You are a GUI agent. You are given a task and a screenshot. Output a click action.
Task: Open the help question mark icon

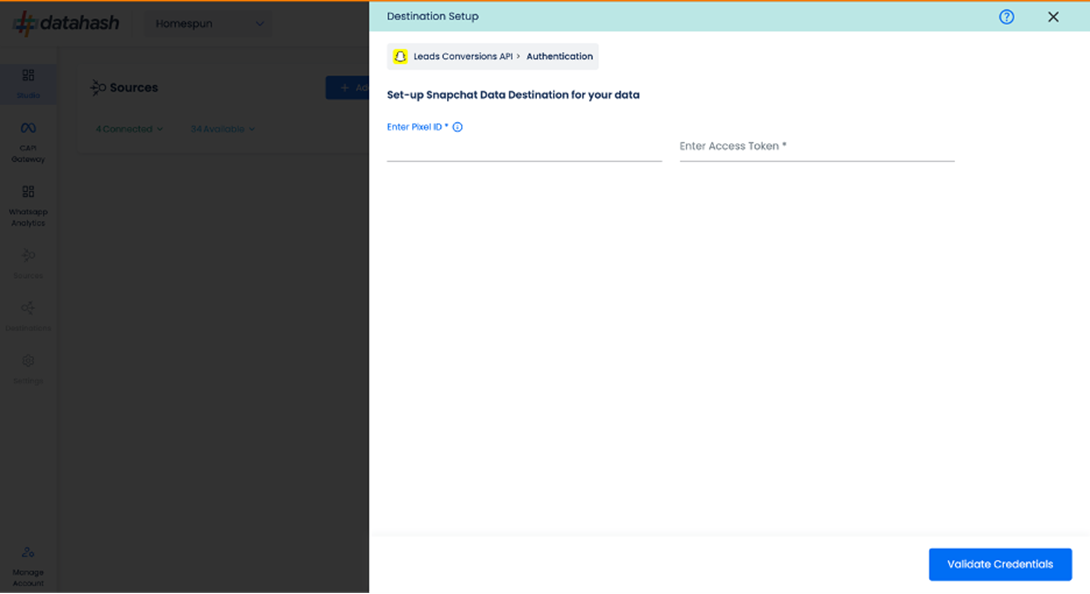coord(1006,17)
